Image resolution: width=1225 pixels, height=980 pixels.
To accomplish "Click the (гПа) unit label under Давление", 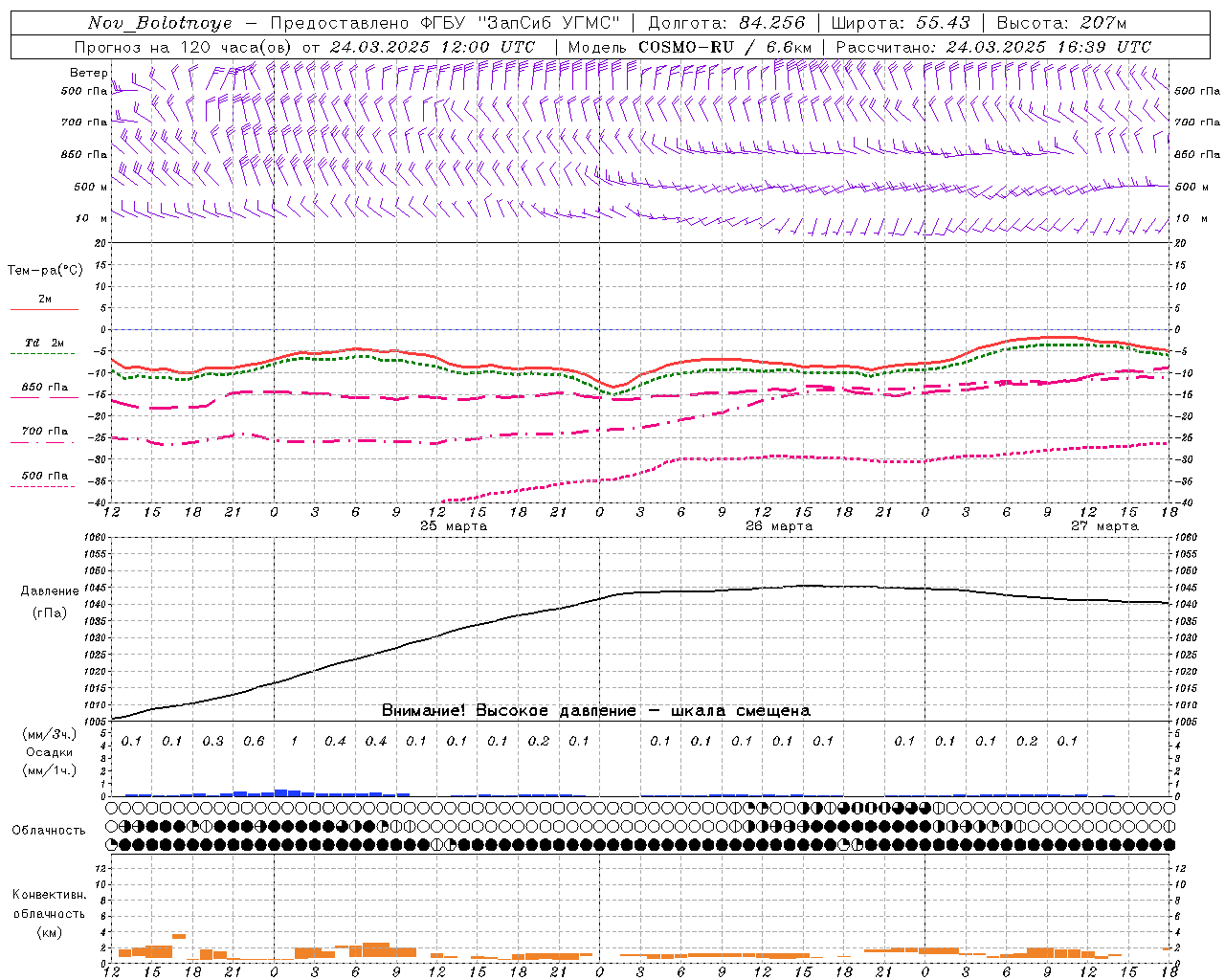I will click(x=50, y=613).
